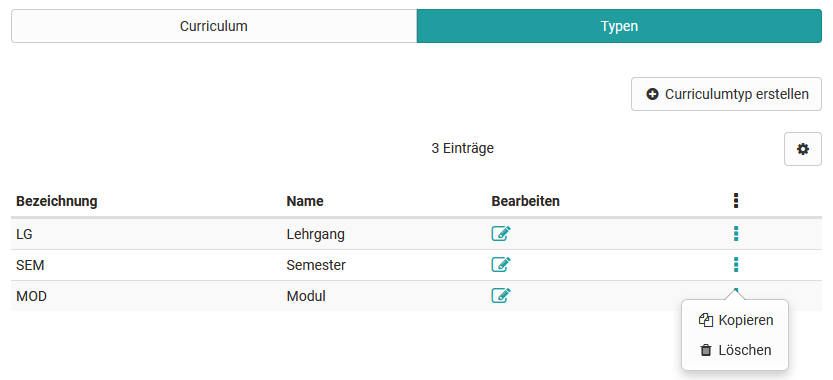
Task: Open three-dot menu in table header
Action: pos(736,201)
